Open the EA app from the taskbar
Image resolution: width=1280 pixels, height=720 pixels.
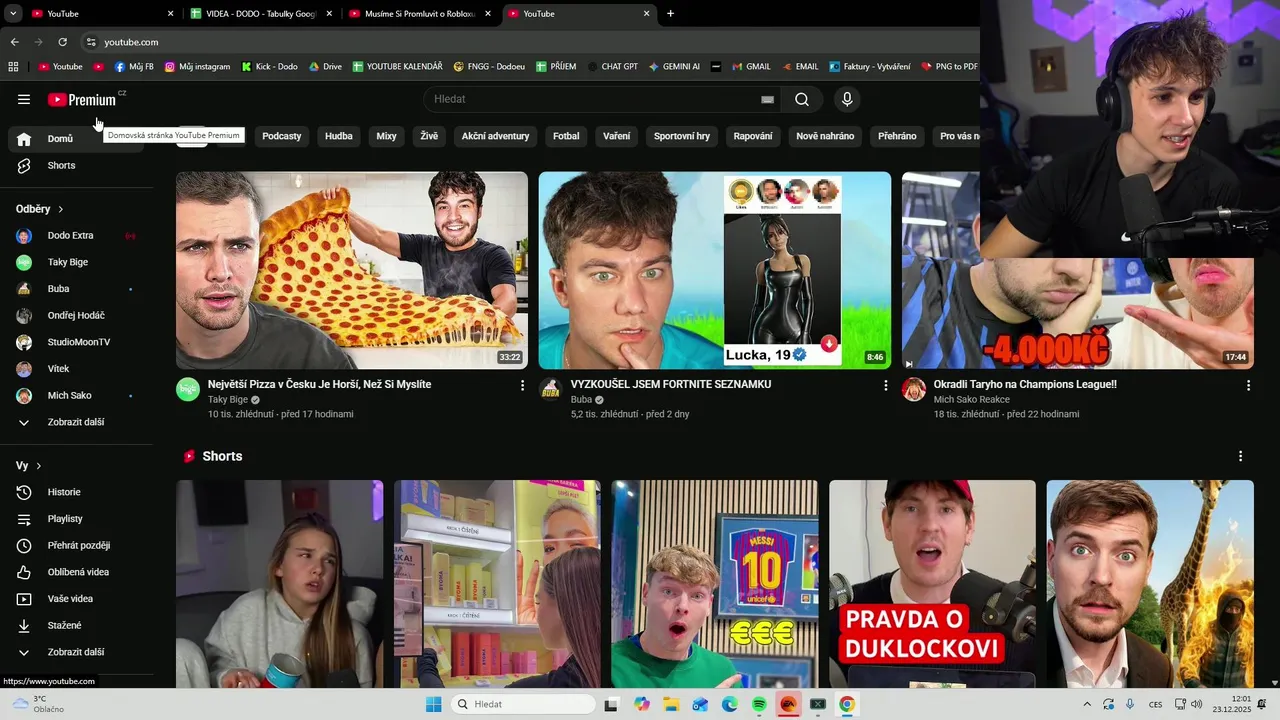788,704
